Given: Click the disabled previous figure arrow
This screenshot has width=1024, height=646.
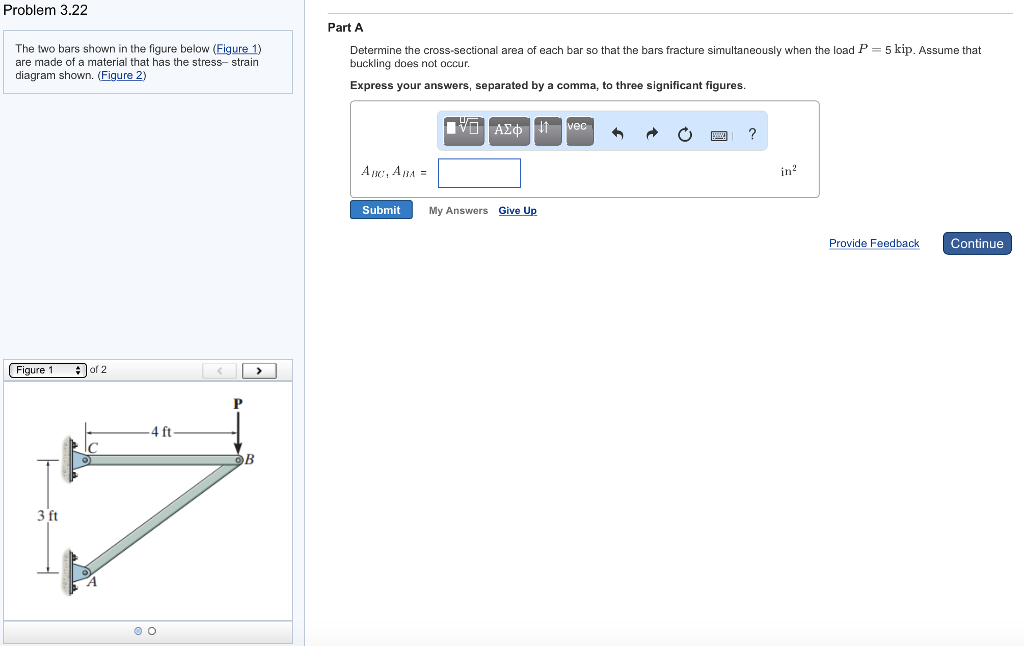Looking at the screenshot, I should [218, 369].
